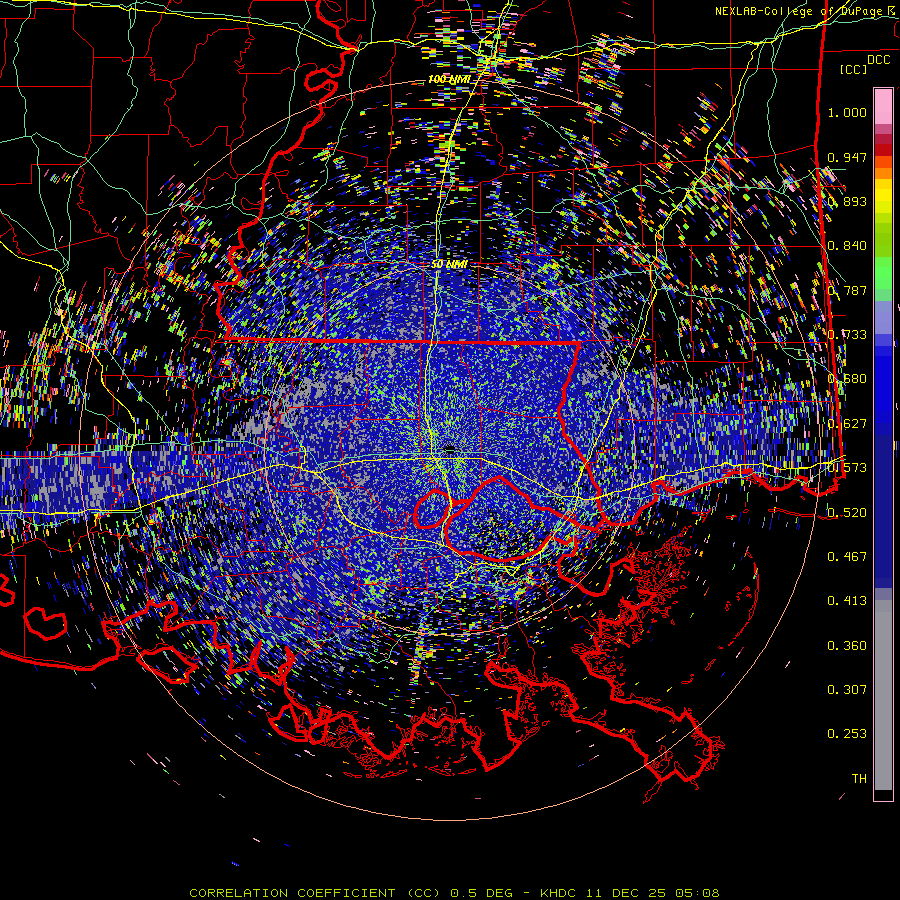Click the DCC label above color scale
The image size is (900, 900).
coord(879,60)
